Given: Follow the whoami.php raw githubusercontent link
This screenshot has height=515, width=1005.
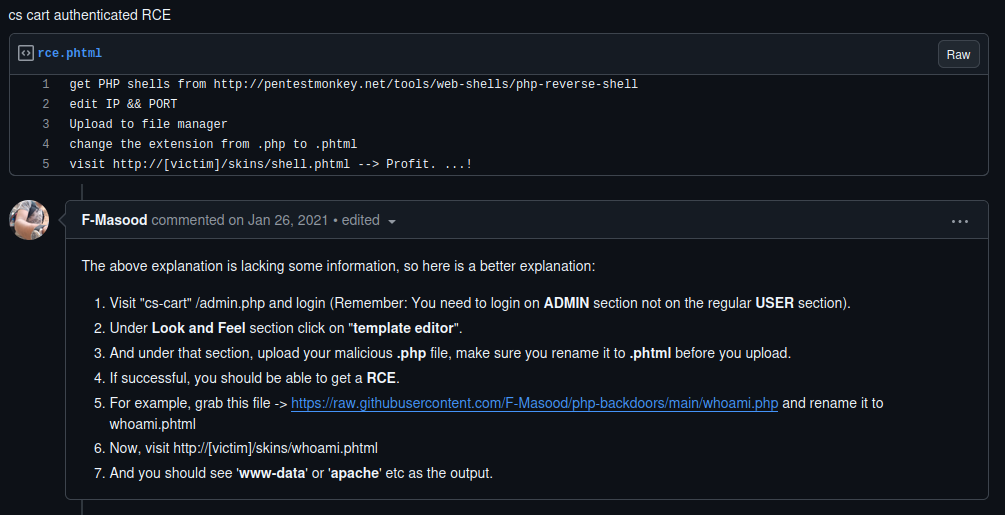Looking at the screenshot, I should pos(535,403).
